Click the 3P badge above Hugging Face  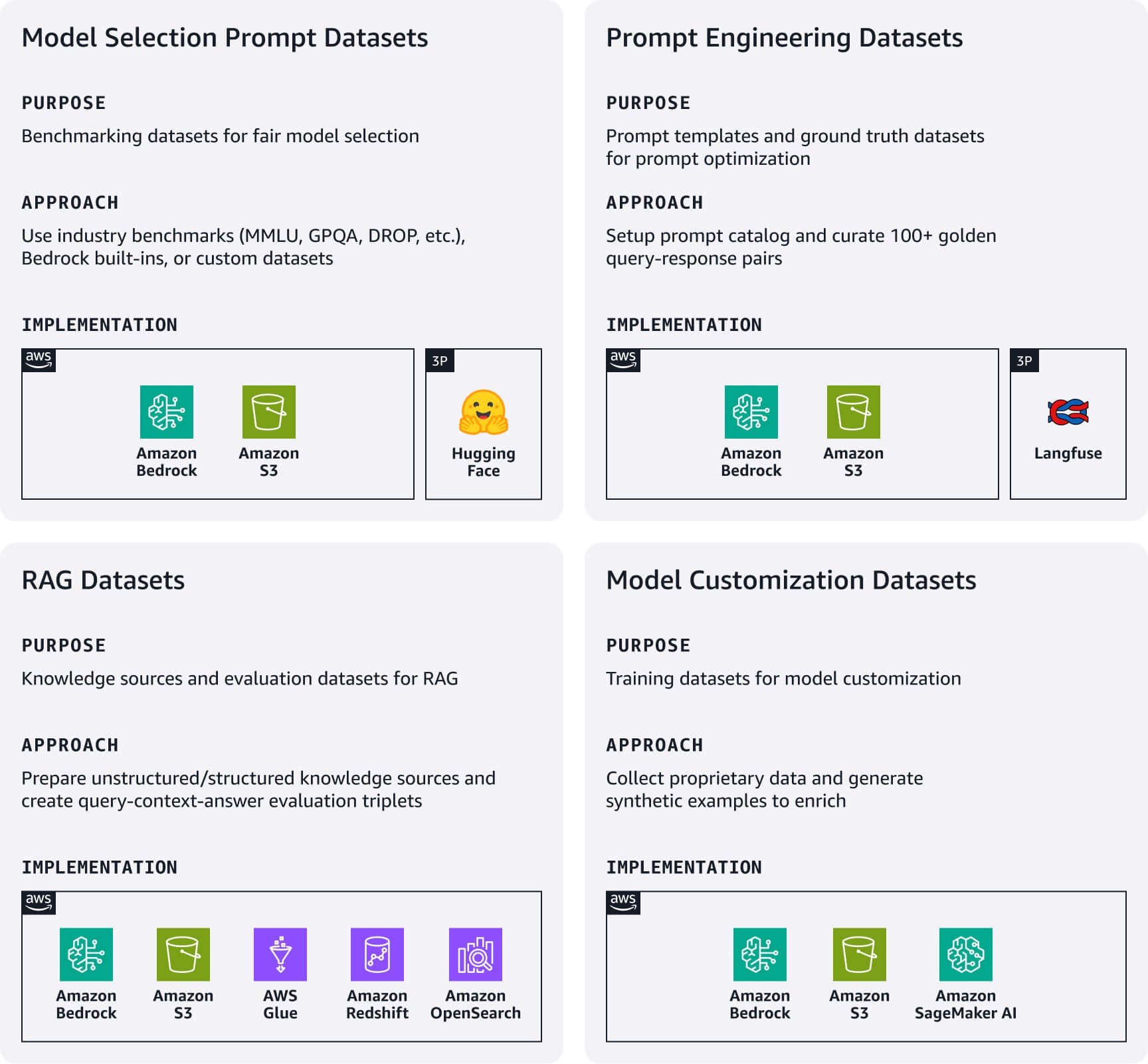point(440,360)
